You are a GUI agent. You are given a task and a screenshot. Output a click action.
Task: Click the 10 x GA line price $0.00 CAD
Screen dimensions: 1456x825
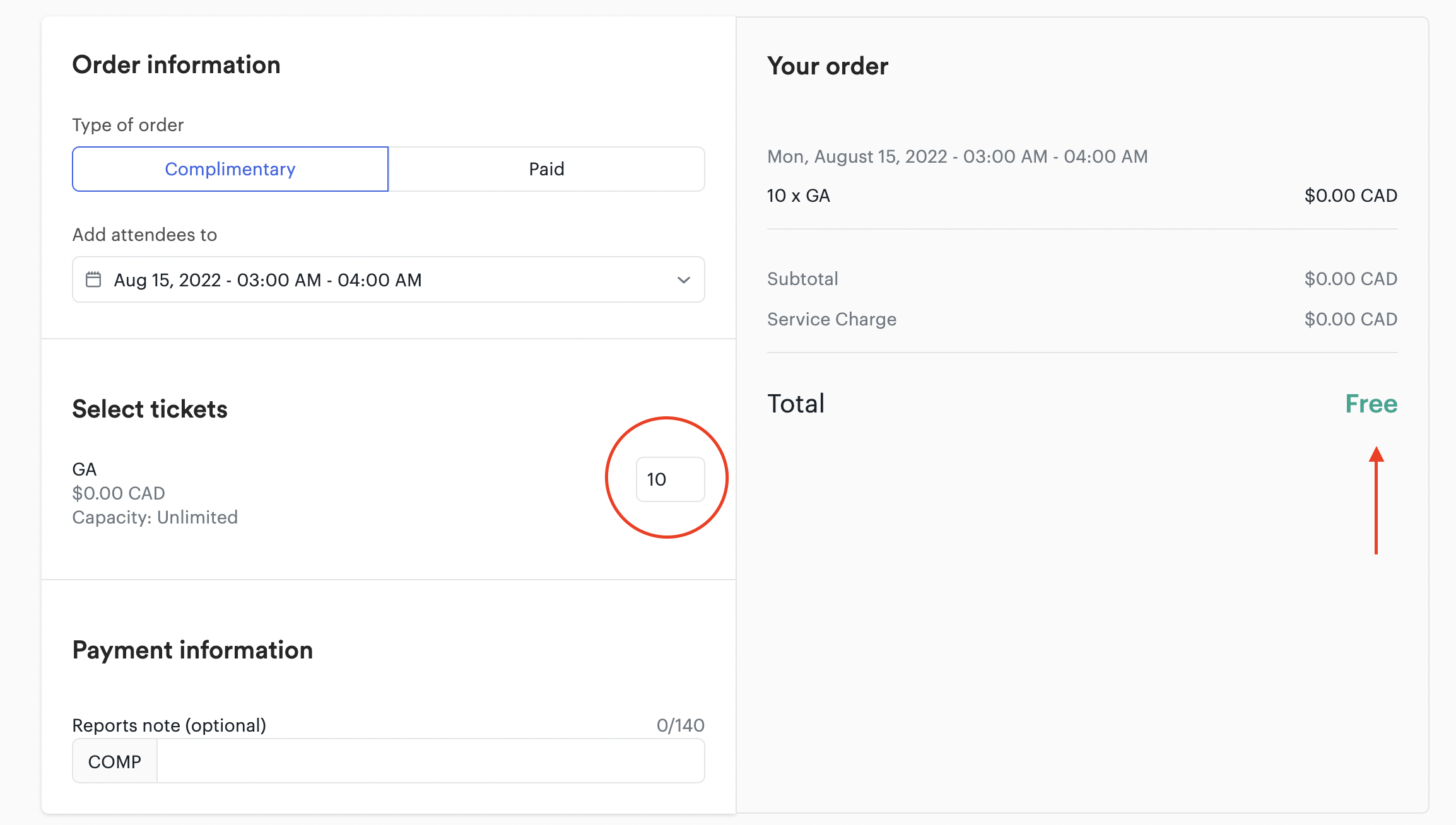1351,196
